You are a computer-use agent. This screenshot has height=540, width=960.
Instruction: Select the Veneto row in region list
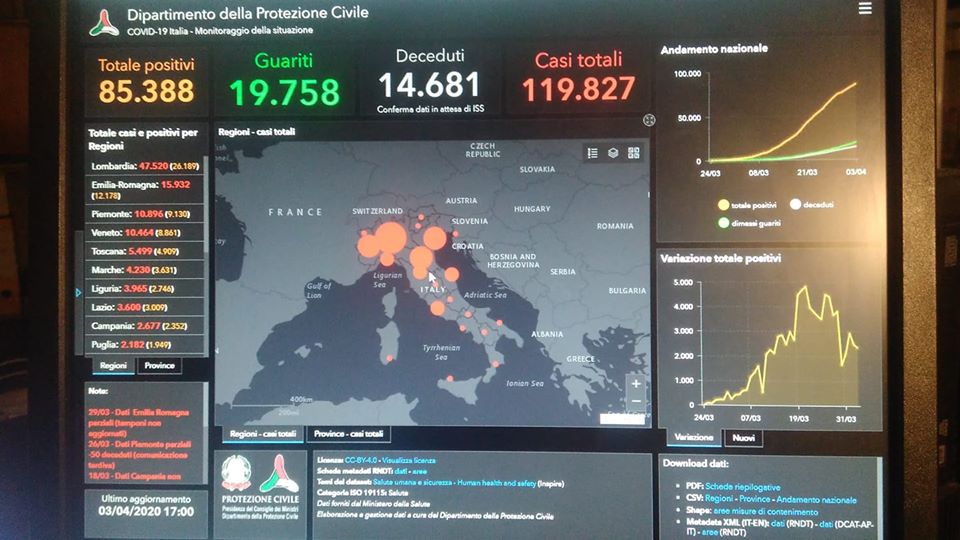pos(144,233)
